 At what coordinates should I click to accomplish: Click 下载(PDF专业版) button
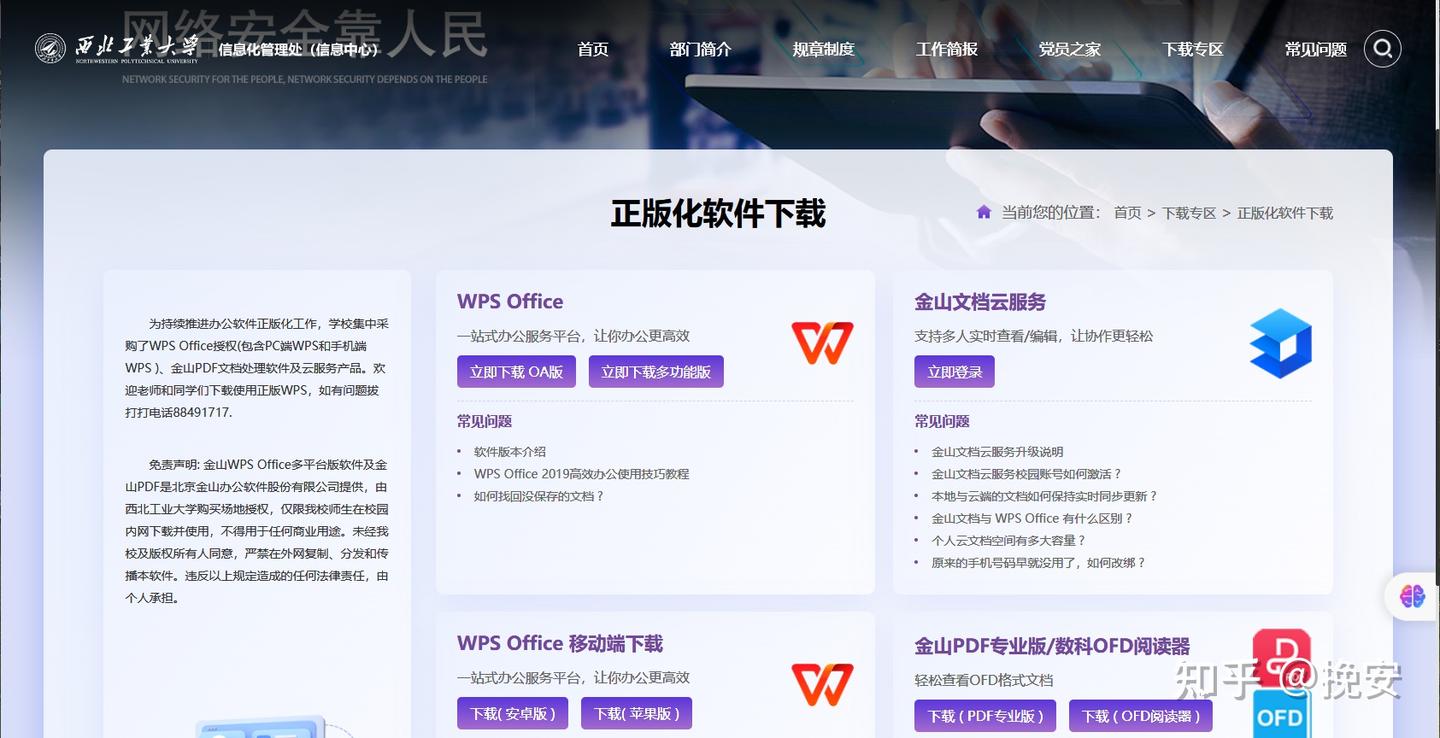coord(985,715)
